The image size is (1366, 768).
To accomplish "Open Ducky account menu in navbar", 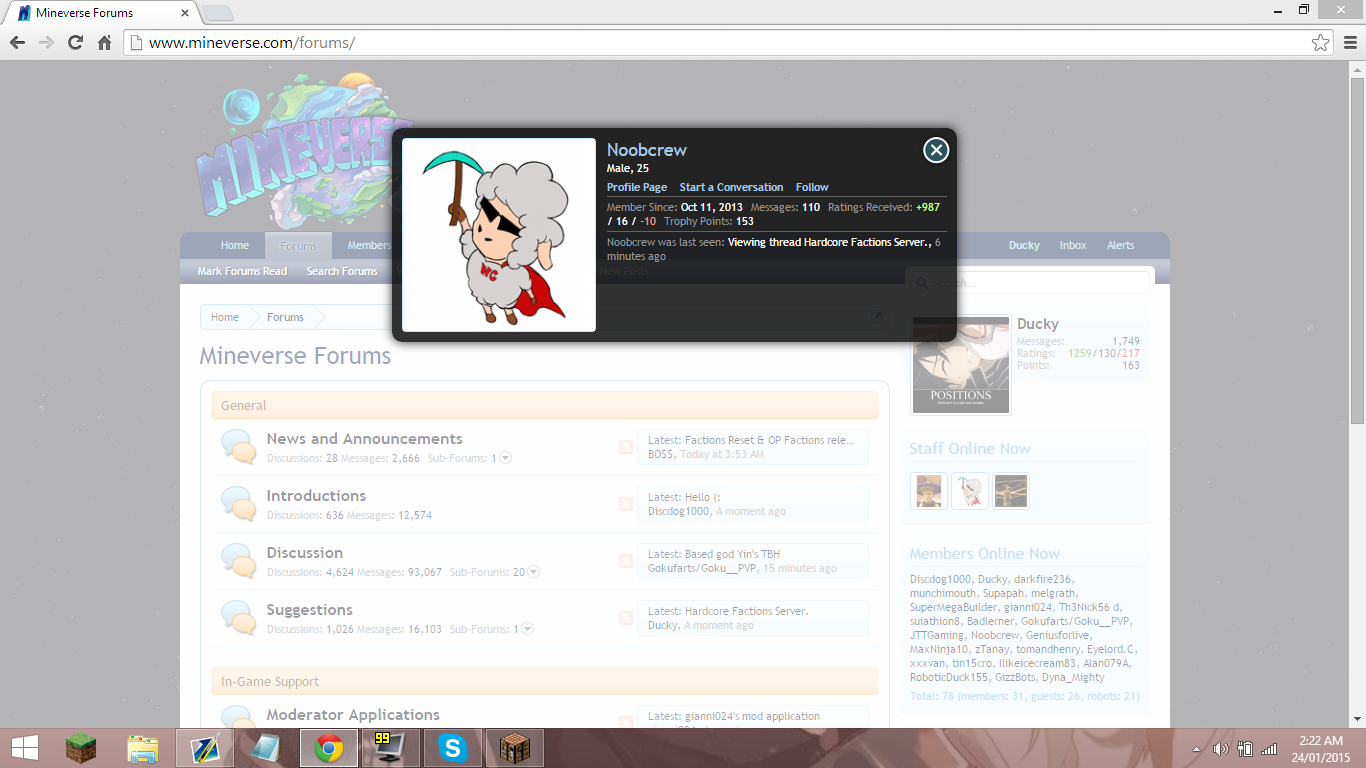I will (1024, 245).
